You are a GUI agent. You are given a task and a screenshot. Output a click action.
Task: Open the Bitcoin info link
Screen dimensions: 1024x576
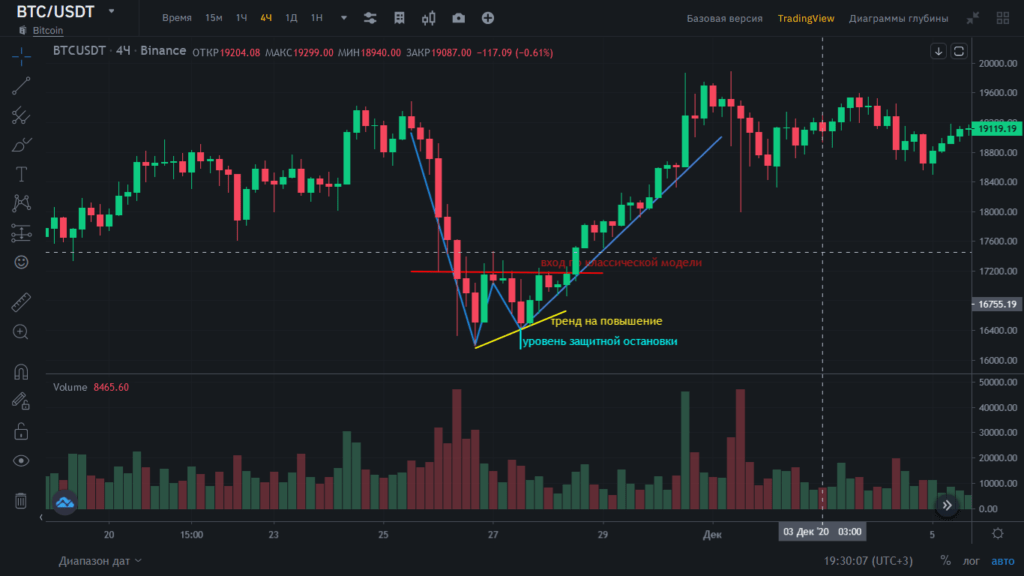47,31
